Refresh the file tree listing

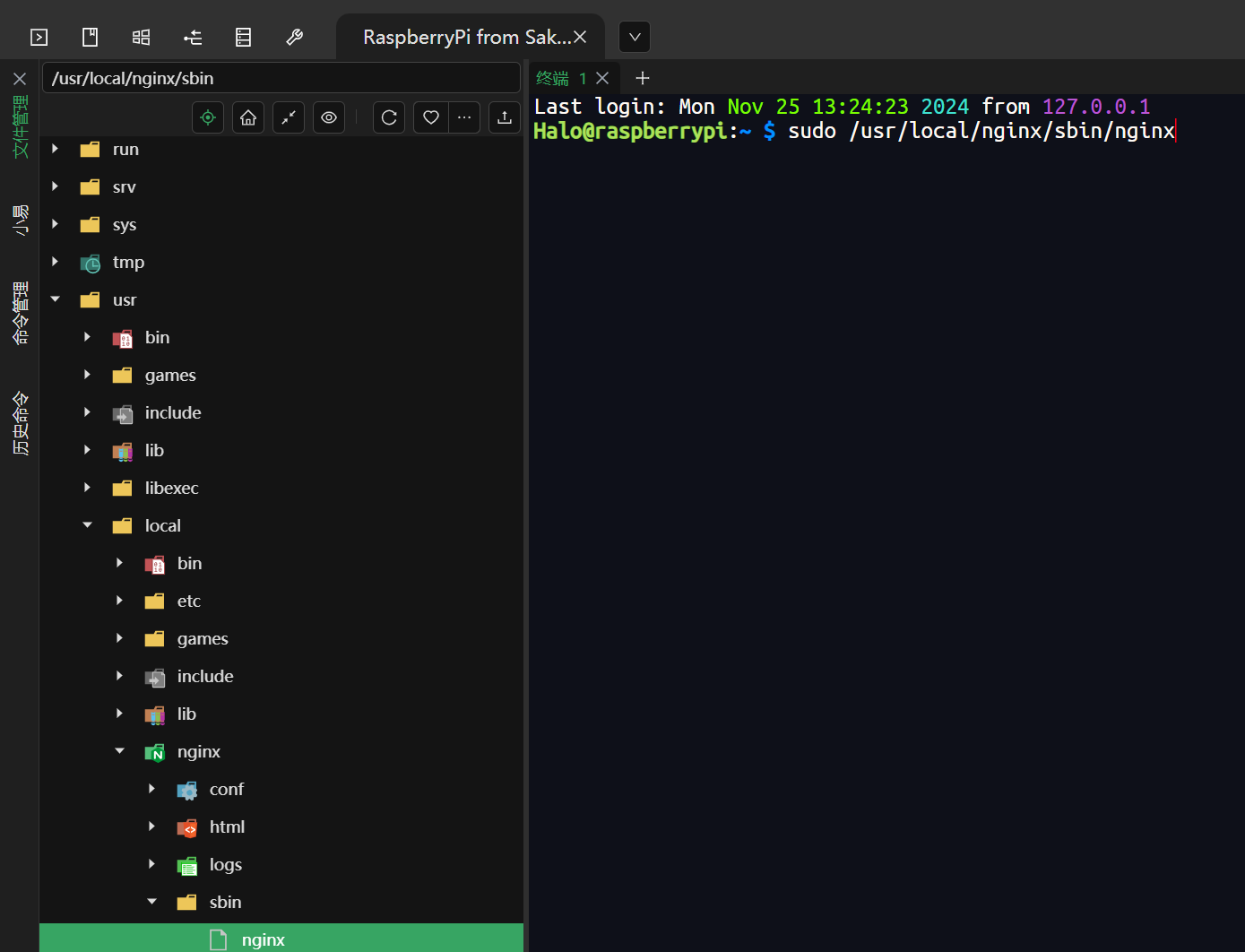point(389,117)
